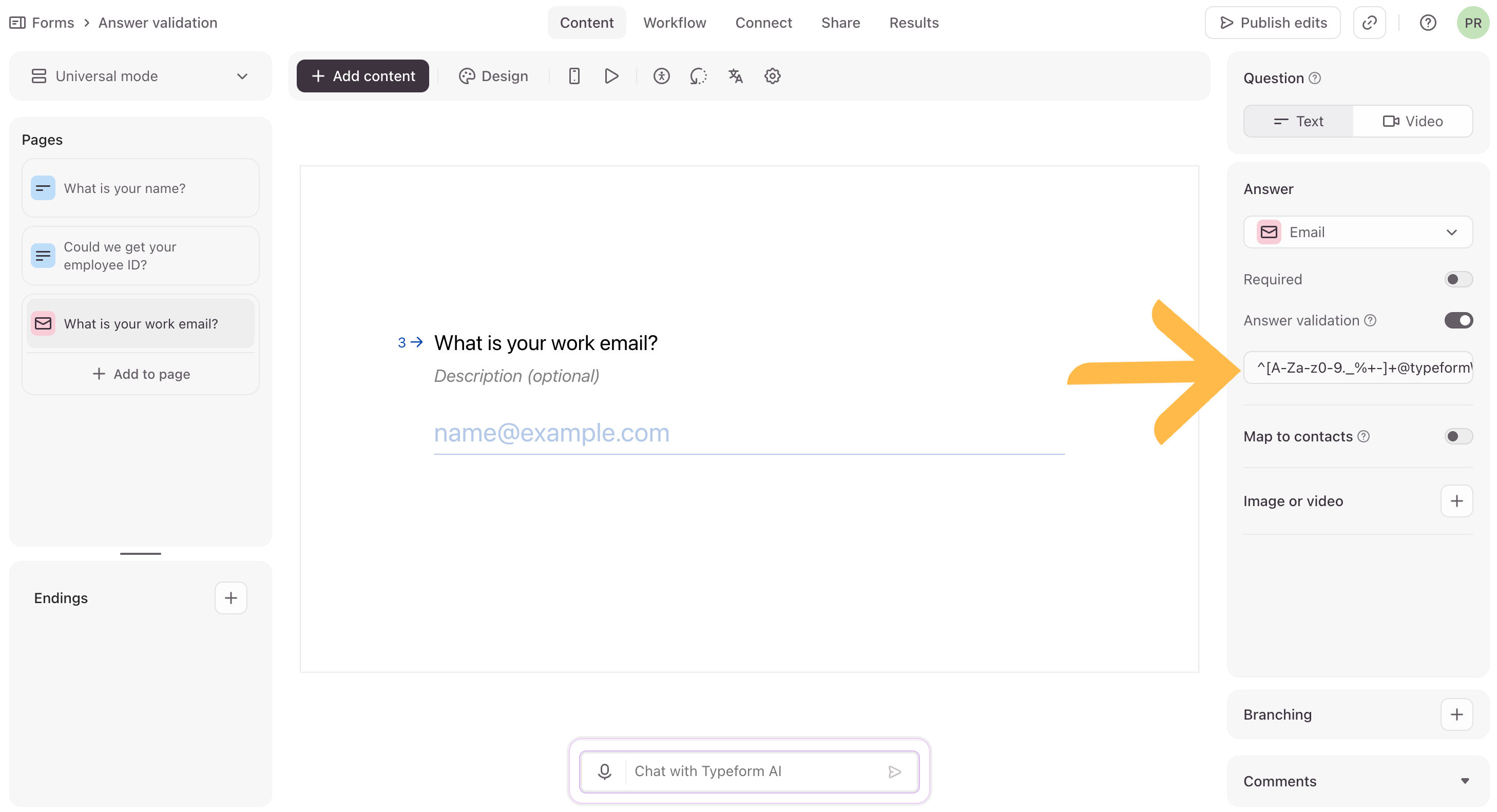The width and height of the screenshot is (1497, 812).
Task: Click the Add content button
Action: pos(362,76)
